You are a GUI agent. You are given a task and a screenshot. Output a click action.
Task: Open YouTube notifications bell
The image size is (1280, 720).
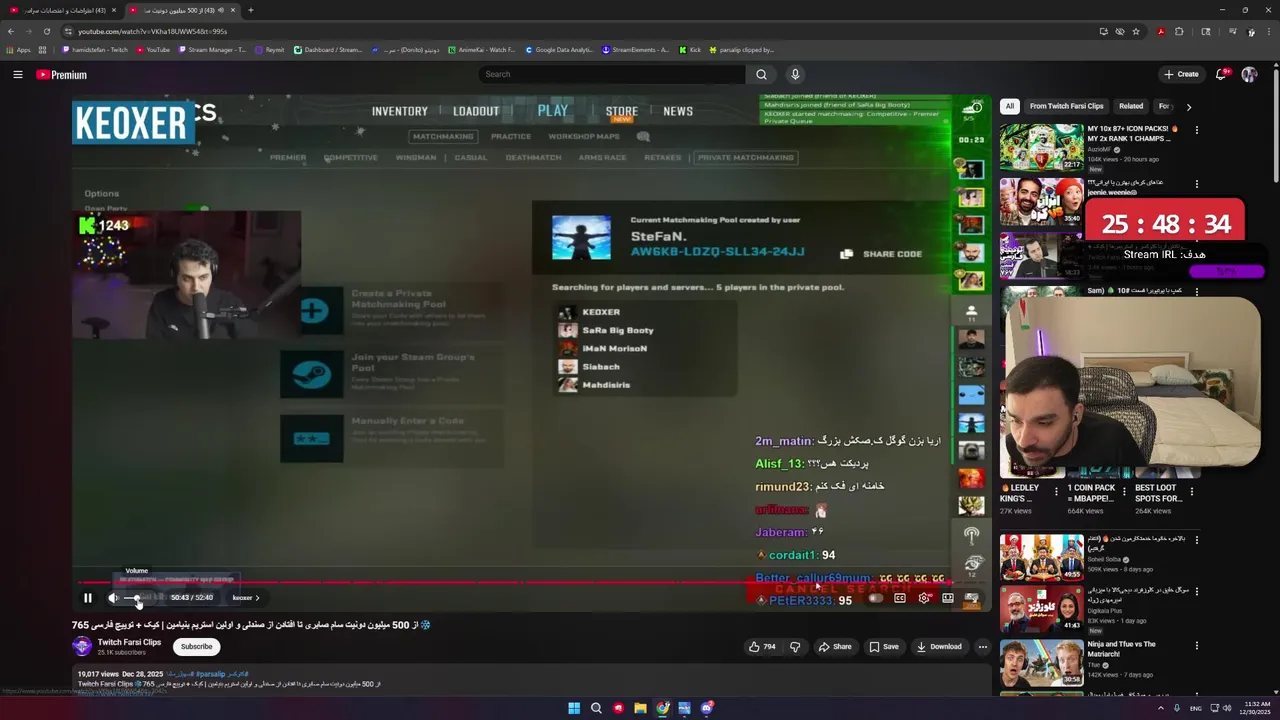coord(1221,74)
